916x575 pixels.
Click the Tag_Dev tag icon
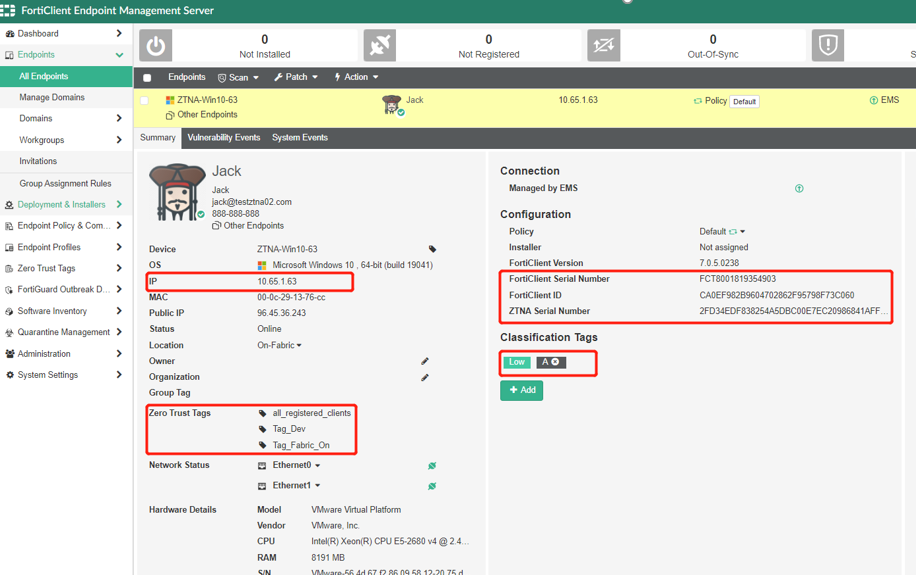(x=262, y=429)
